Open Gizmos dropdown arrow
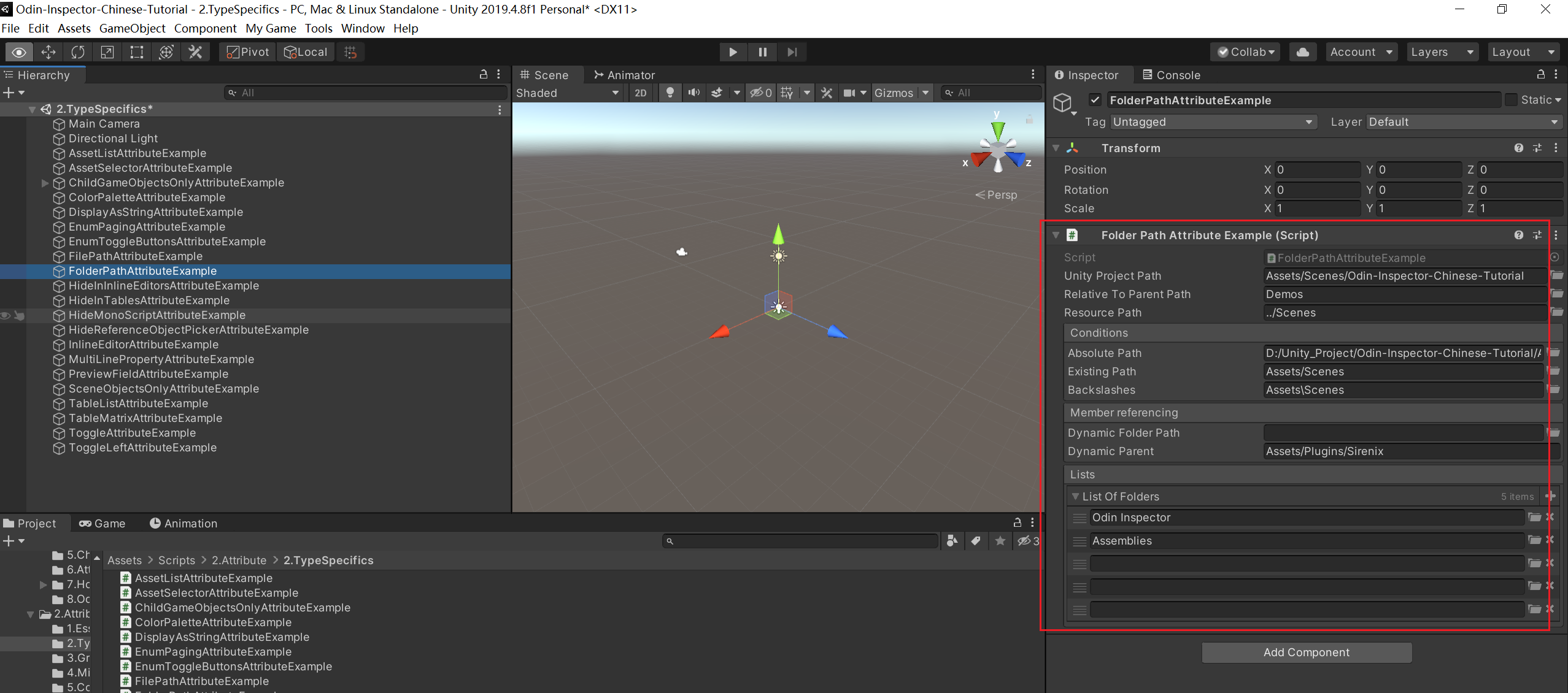The width and height of the screenshot is (1568, 693). tap(925, 93)
